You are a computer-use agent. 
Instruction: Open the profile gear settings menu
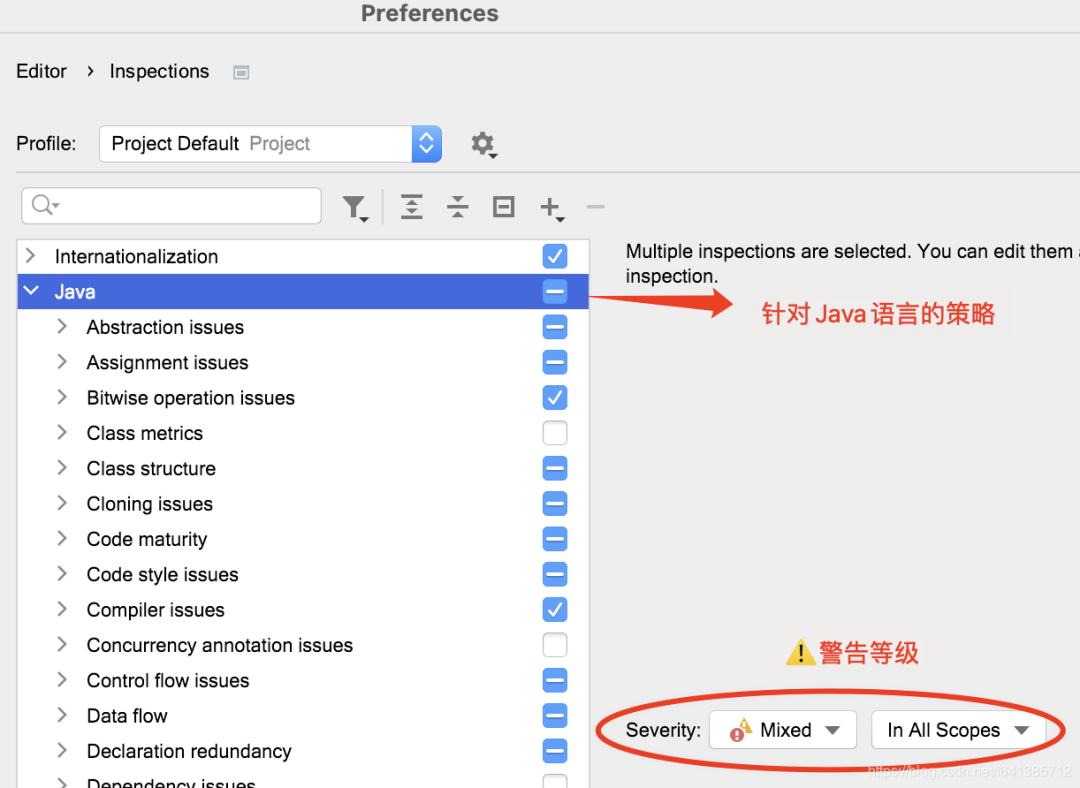tap(484, 145)
